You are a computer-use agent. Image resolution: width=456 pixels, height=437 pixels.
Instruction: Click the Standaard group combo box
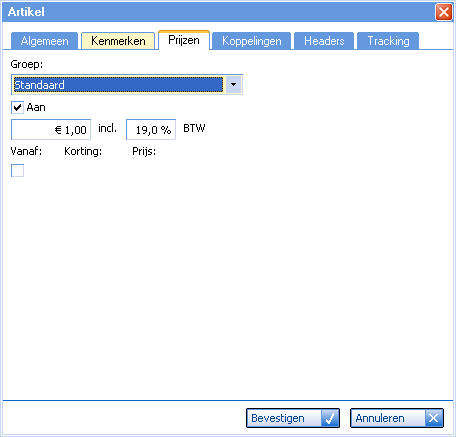[127, 85]
